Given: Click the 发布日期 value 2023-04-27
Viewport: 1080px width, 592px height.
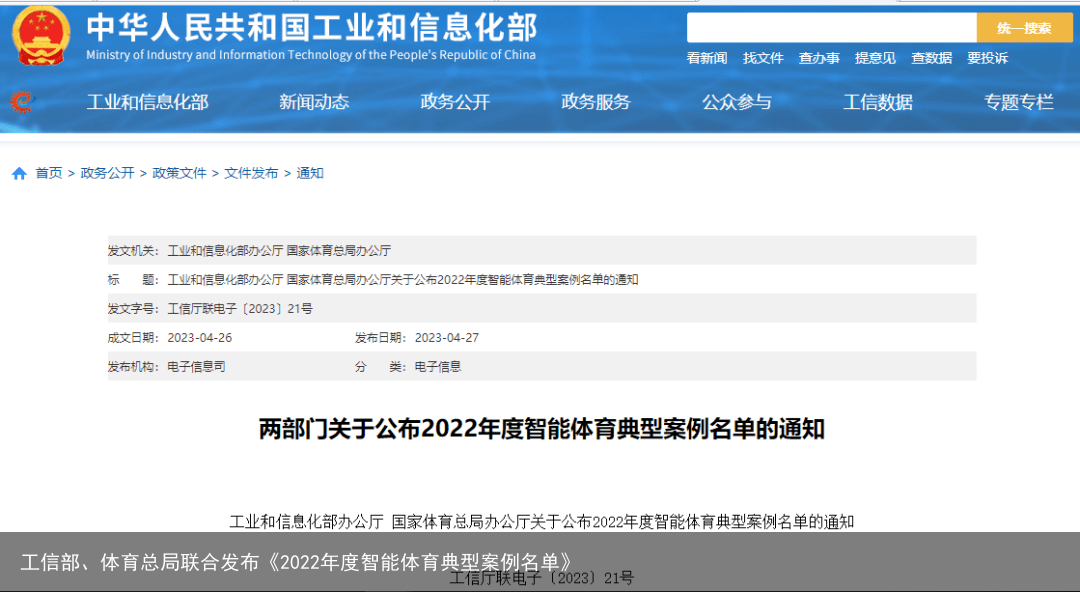Looking at the screenshot, I should coord(447,338).
